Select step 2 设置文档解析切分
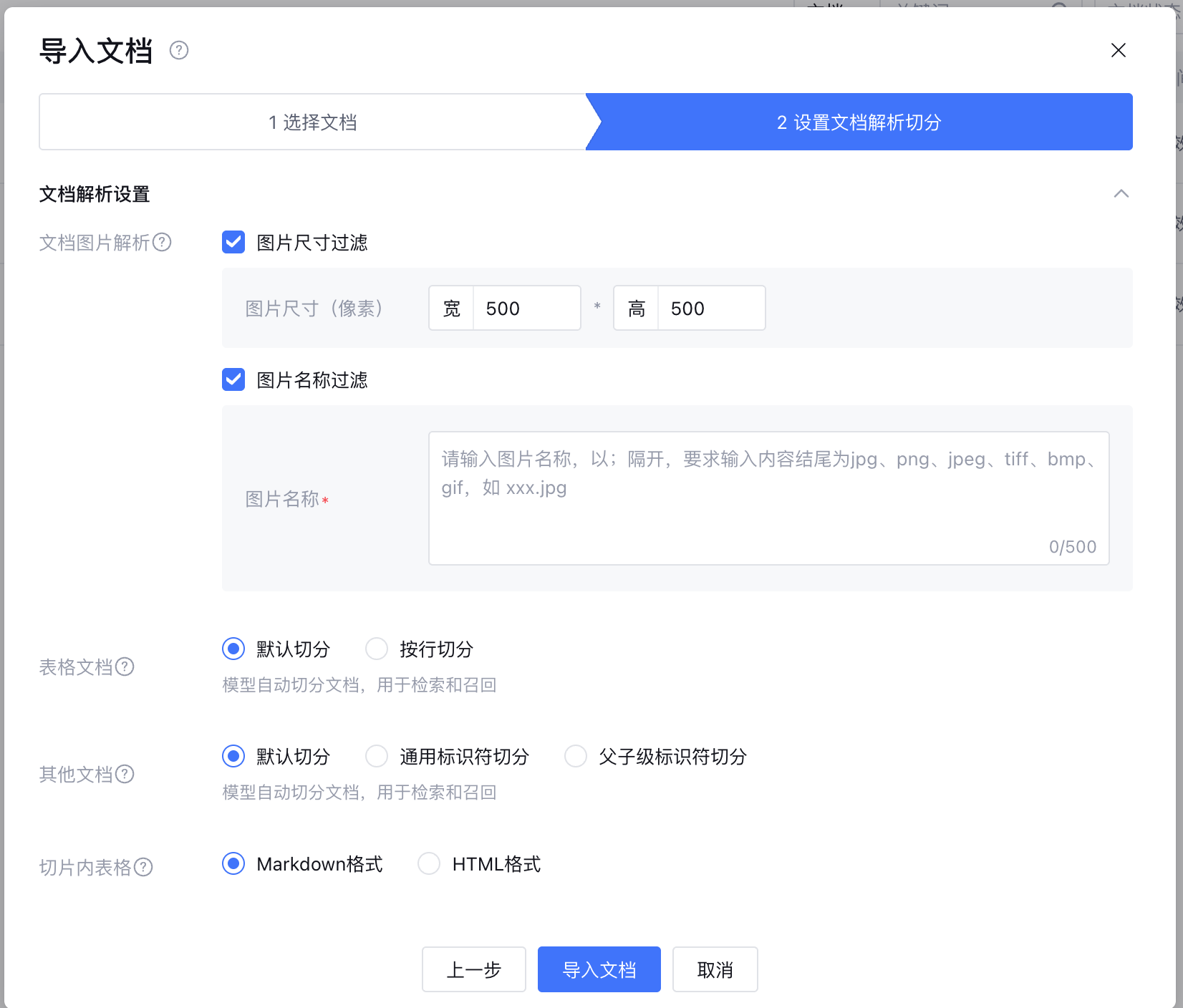The height and width of the screenshot is (1008, 1183). point(859,122)
